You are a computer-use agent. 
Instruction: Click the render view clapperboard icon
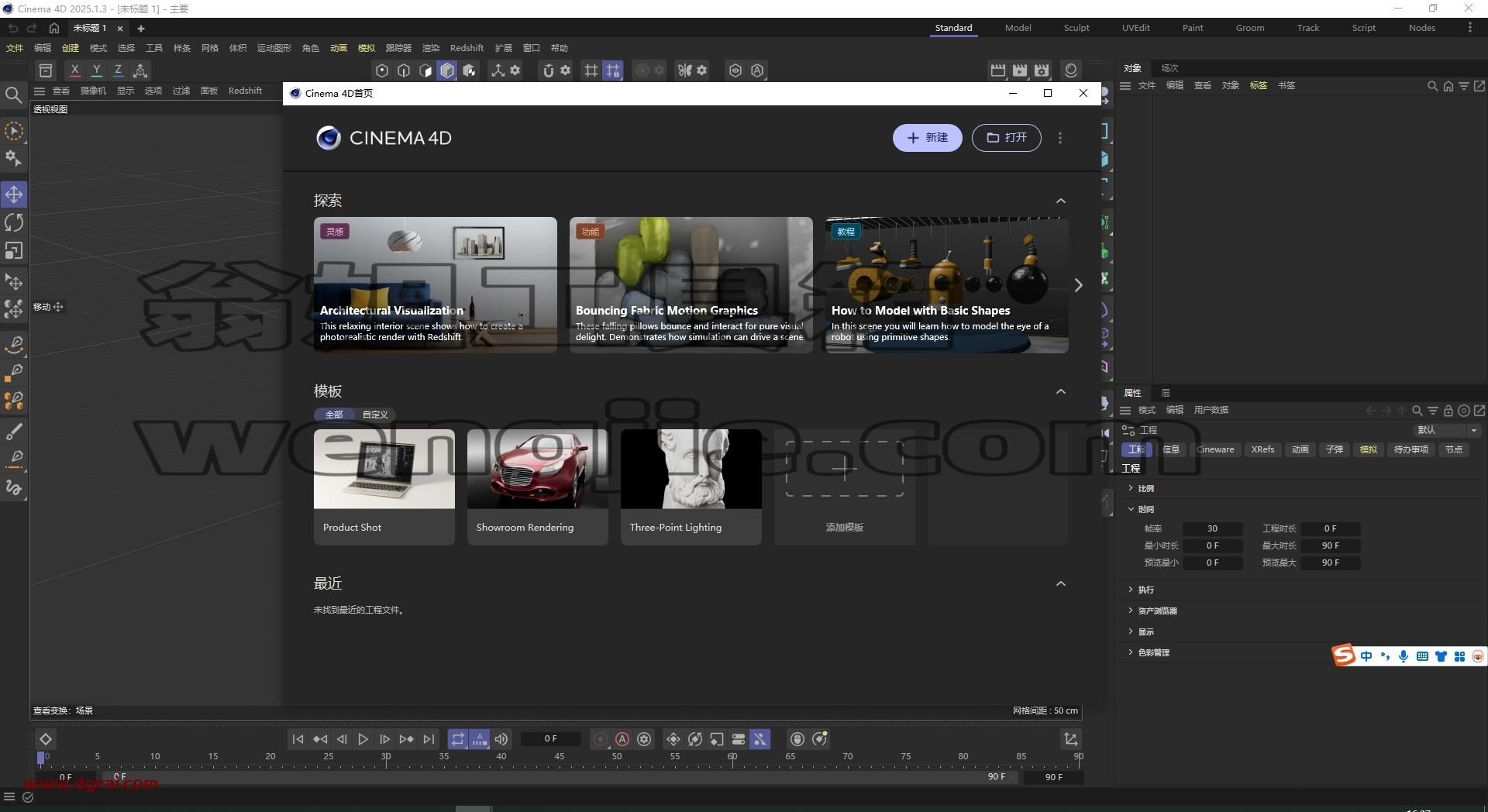(998, 71)
